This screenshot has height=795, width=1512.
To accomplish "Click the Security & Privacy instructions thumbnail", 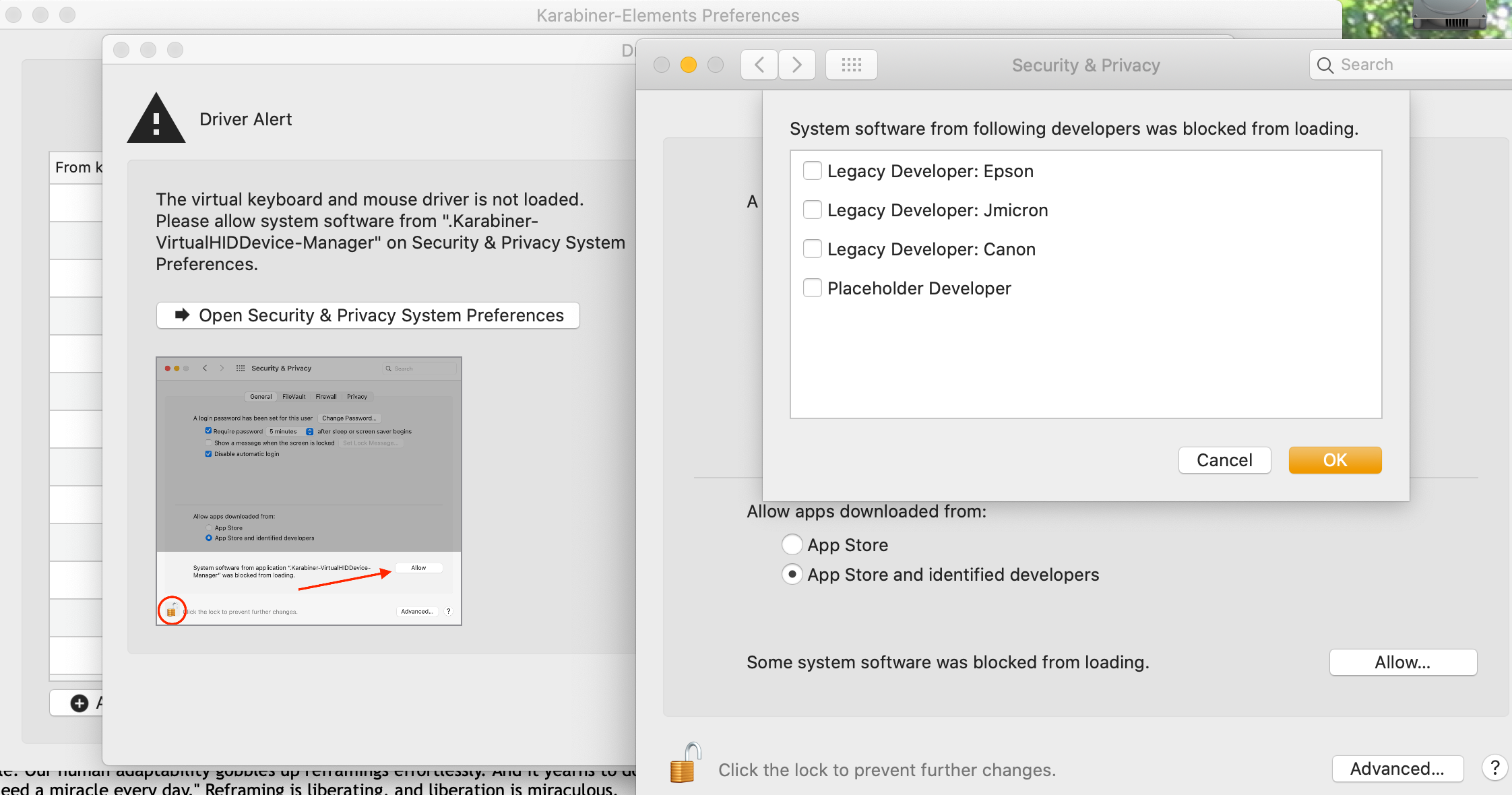I will 309,491.
